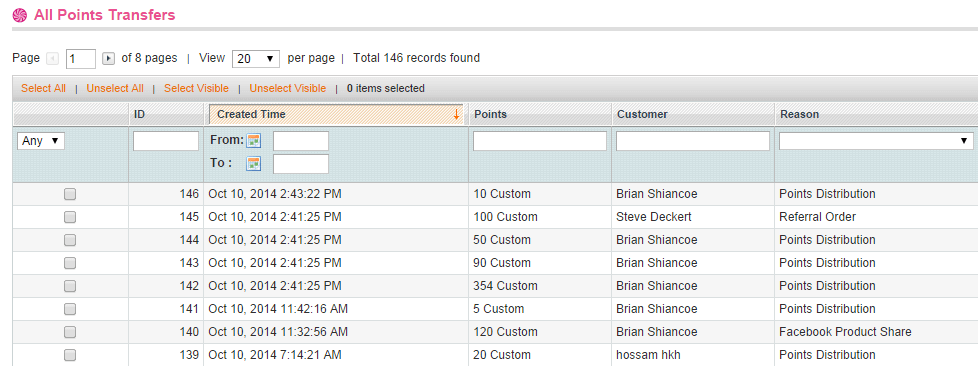
Task: Click the Select Visible link
Action: pos(196,89)
